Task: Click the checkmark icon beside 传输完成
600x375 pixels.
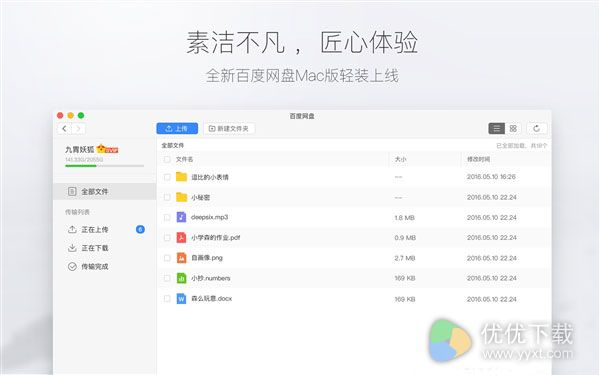Action: (72, 266)
